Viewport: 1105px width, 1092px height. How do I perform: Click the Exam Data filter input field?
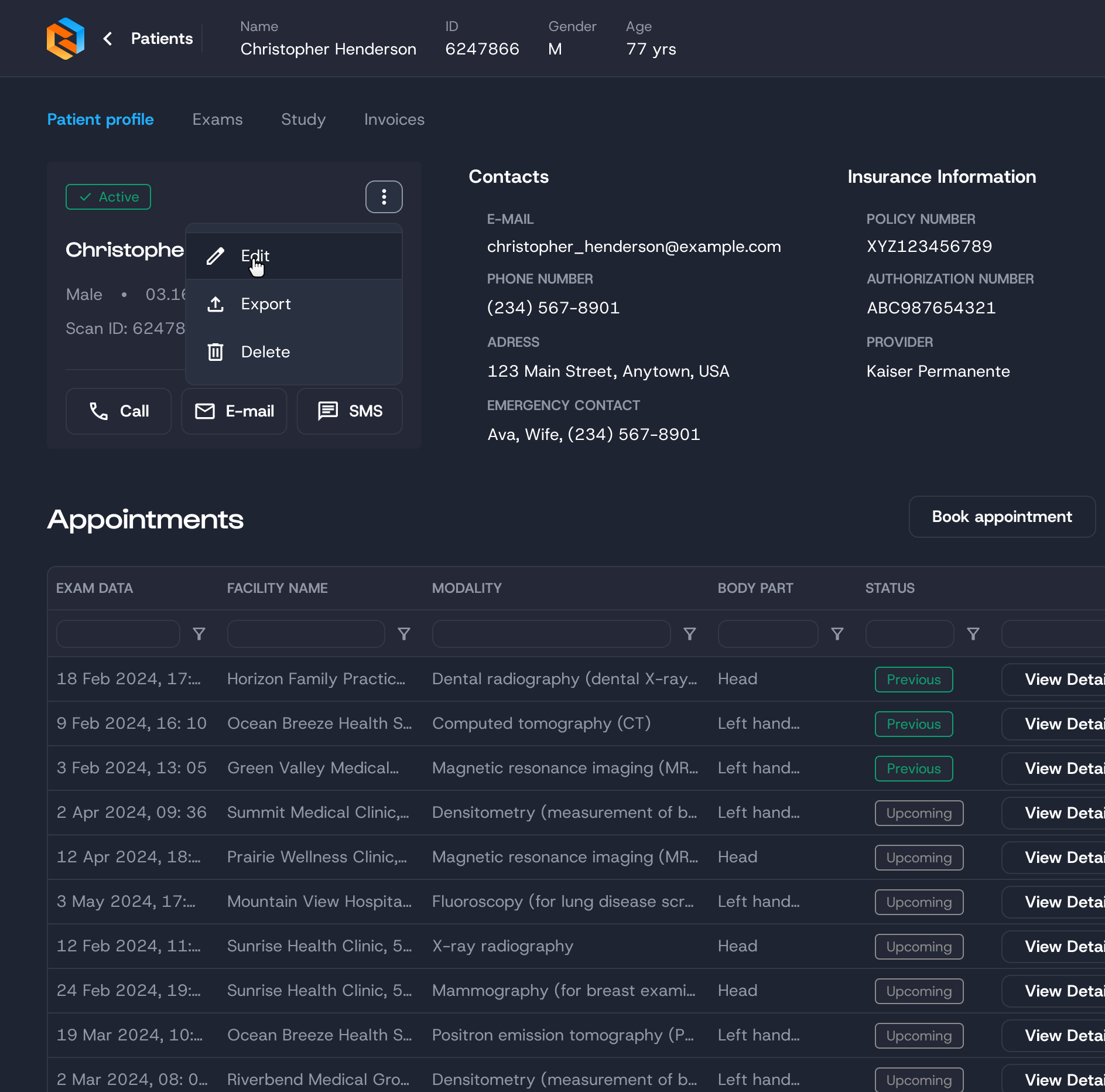tap(118, 634)
